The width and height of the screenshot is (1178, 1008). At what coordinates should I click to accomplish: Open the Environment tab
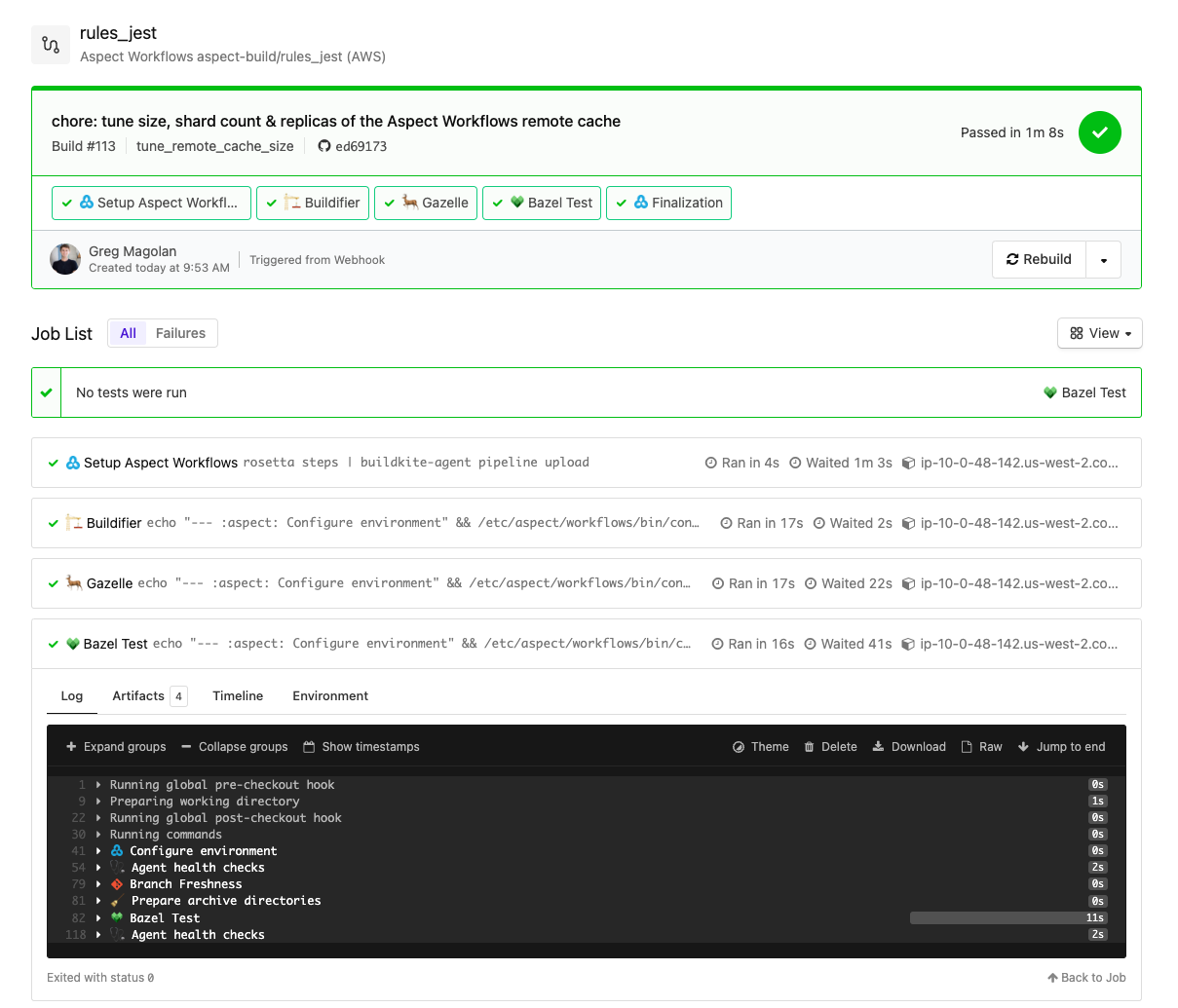coord(330,696)
